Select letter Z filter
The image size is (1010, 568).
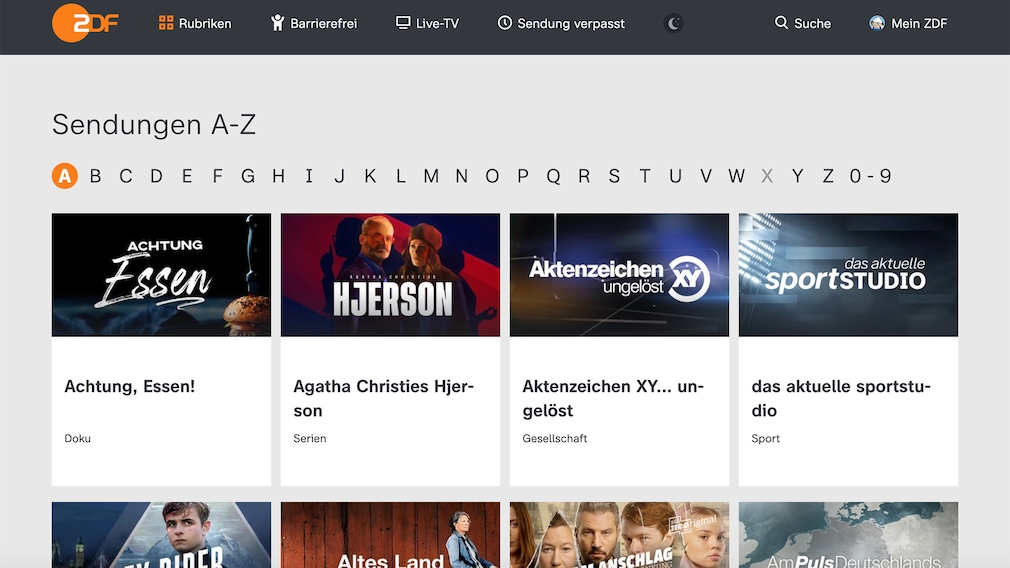[x=828, y=176]
